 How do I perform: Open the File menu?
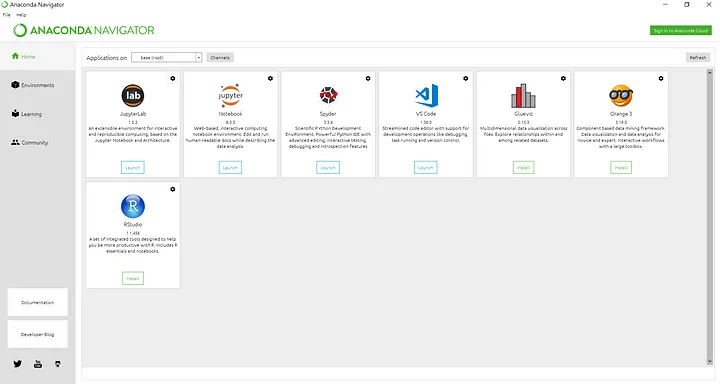point(6,15)
